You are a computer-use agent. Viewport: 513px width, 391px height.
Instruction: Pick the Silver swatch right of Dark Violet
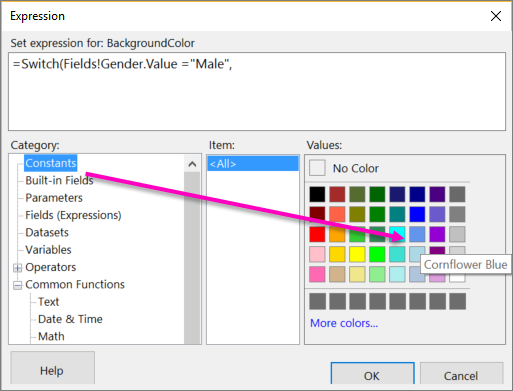(x=457, y=234)
